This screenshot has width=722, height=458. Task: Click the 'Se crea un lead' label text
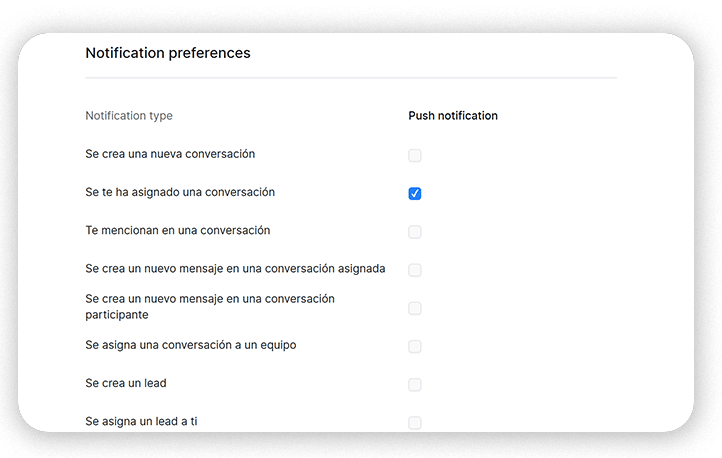(126, 383)
